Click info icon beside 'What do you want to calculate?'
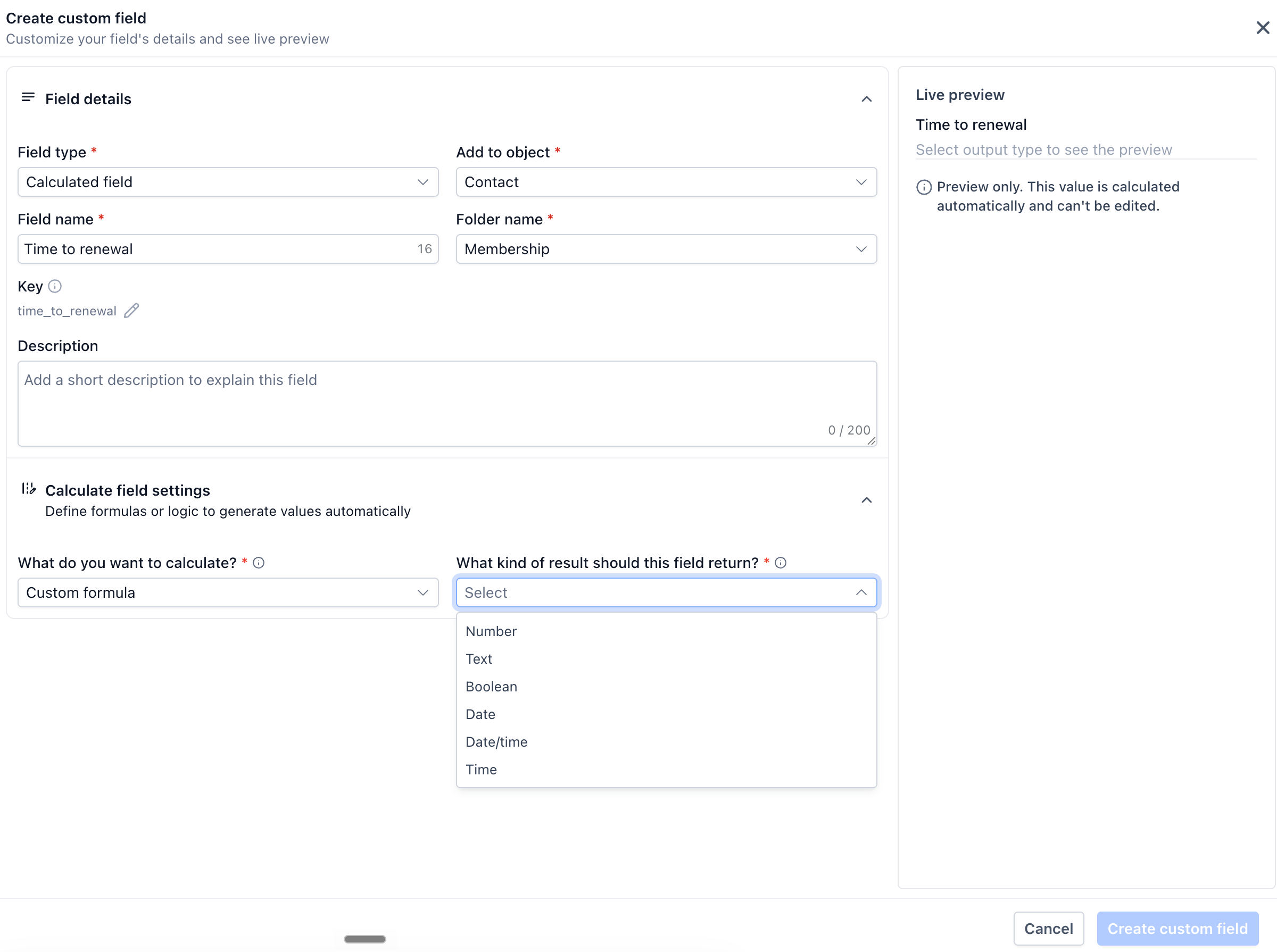 (259, 563)
